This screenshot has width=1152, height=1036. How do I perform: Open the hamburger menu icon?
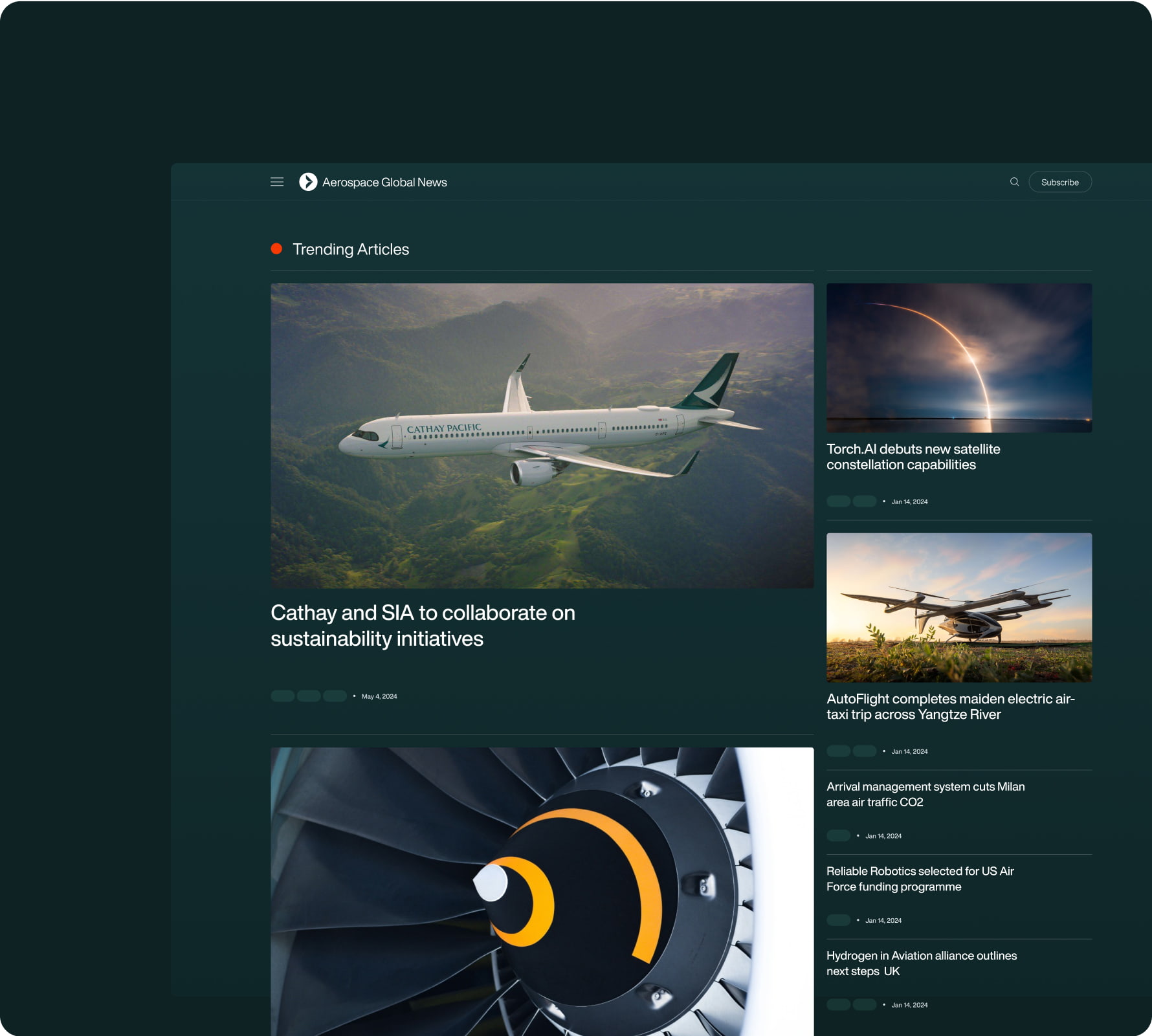[x=277, y=182]
